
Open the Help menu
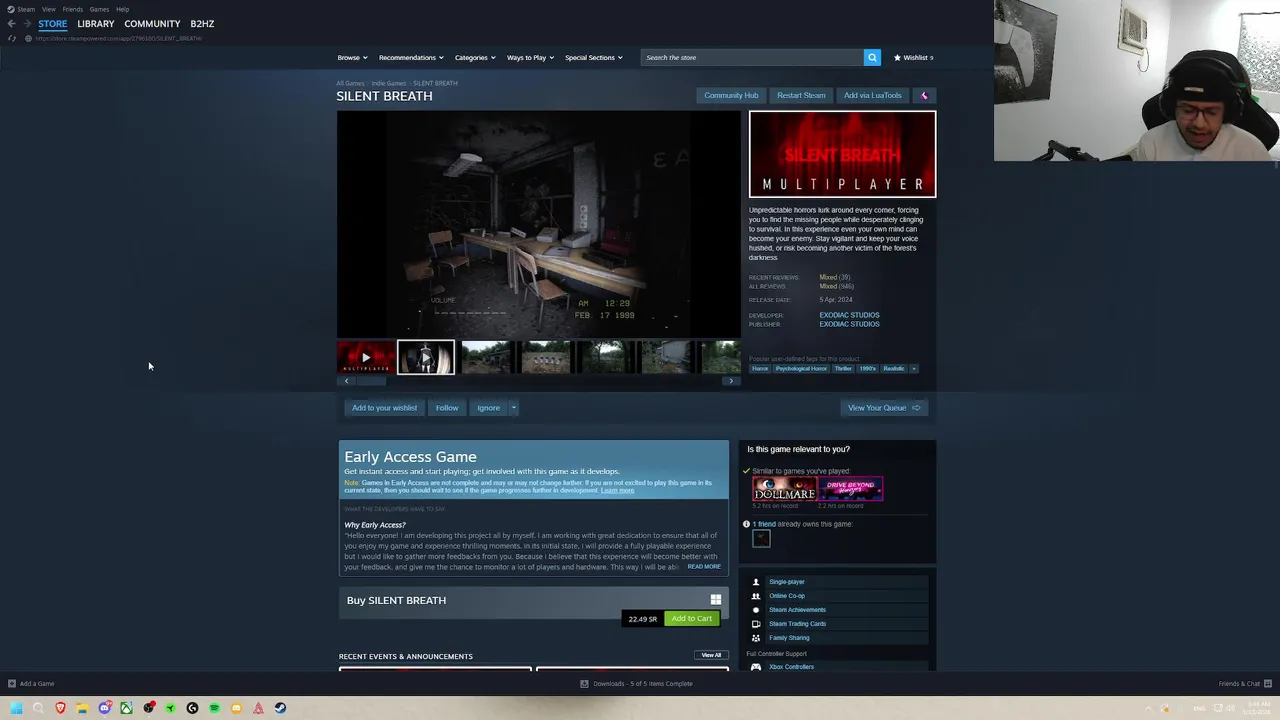122,9
